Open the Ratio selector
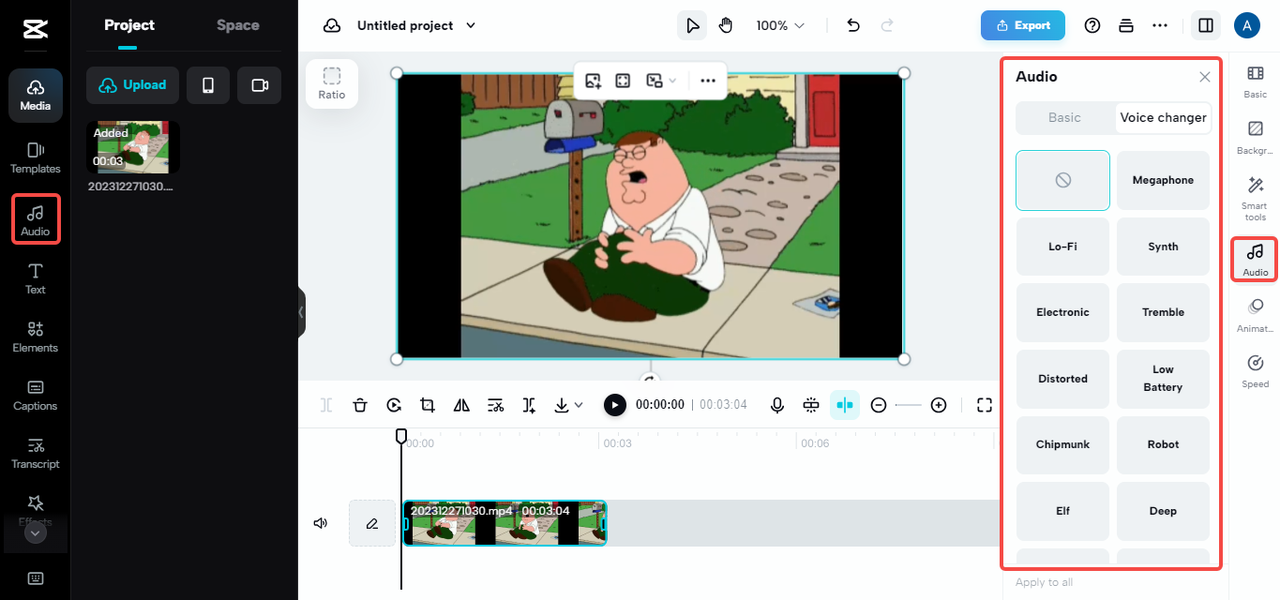The height and width of the screenshot is (600, 1280). pyautogui.click(x=332, y=83)
